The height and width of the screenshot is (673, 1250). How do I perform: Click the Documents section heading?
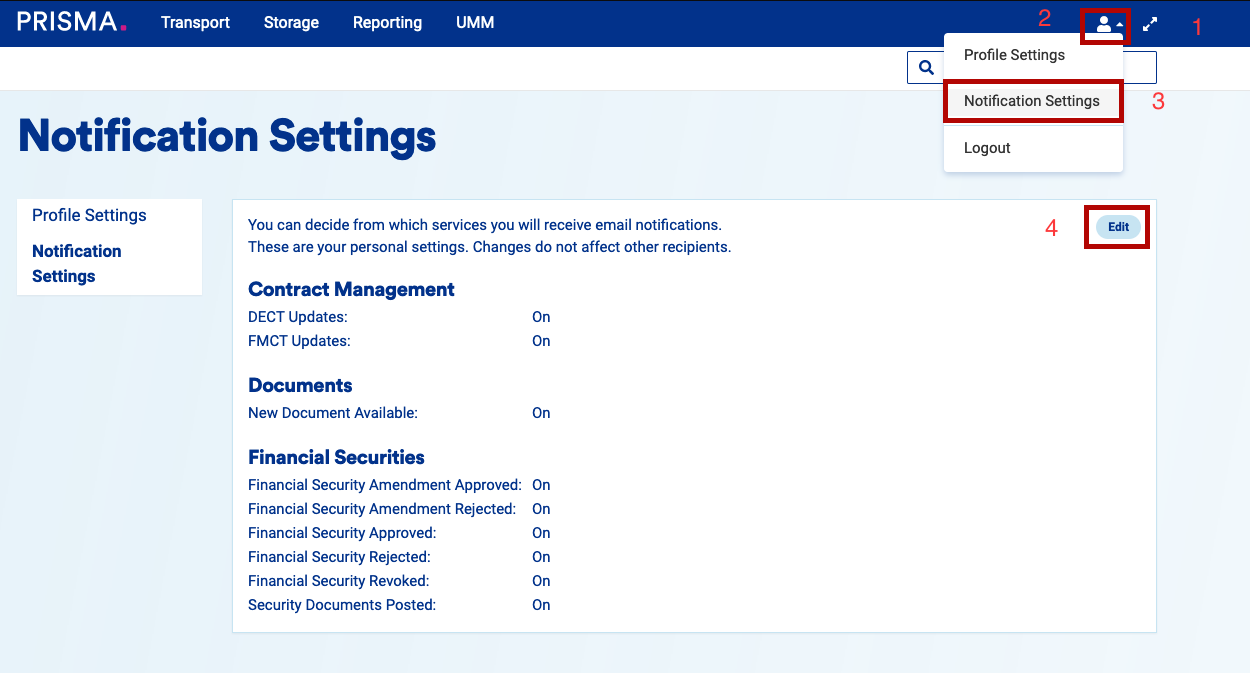tap(300, 385)
